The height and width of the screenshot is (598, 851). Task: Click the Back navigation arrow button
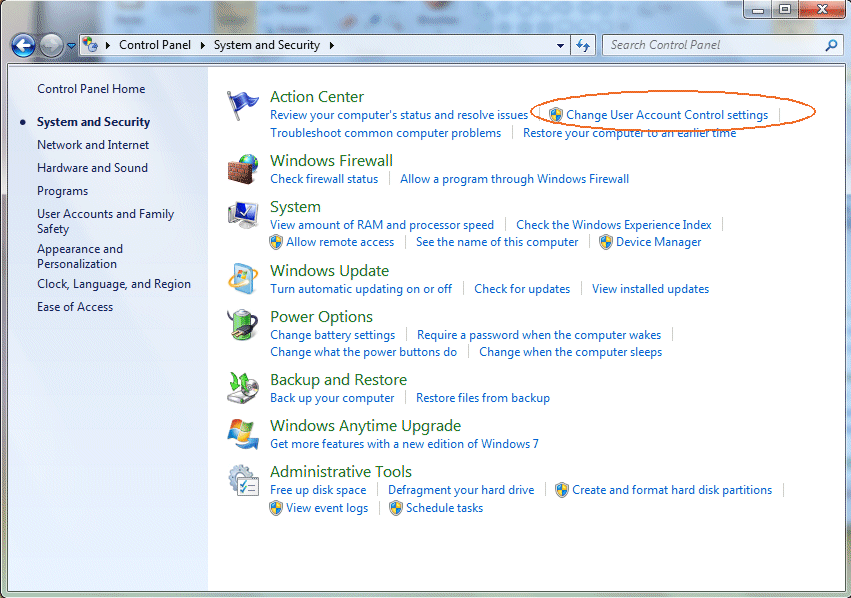click(24, 45)
